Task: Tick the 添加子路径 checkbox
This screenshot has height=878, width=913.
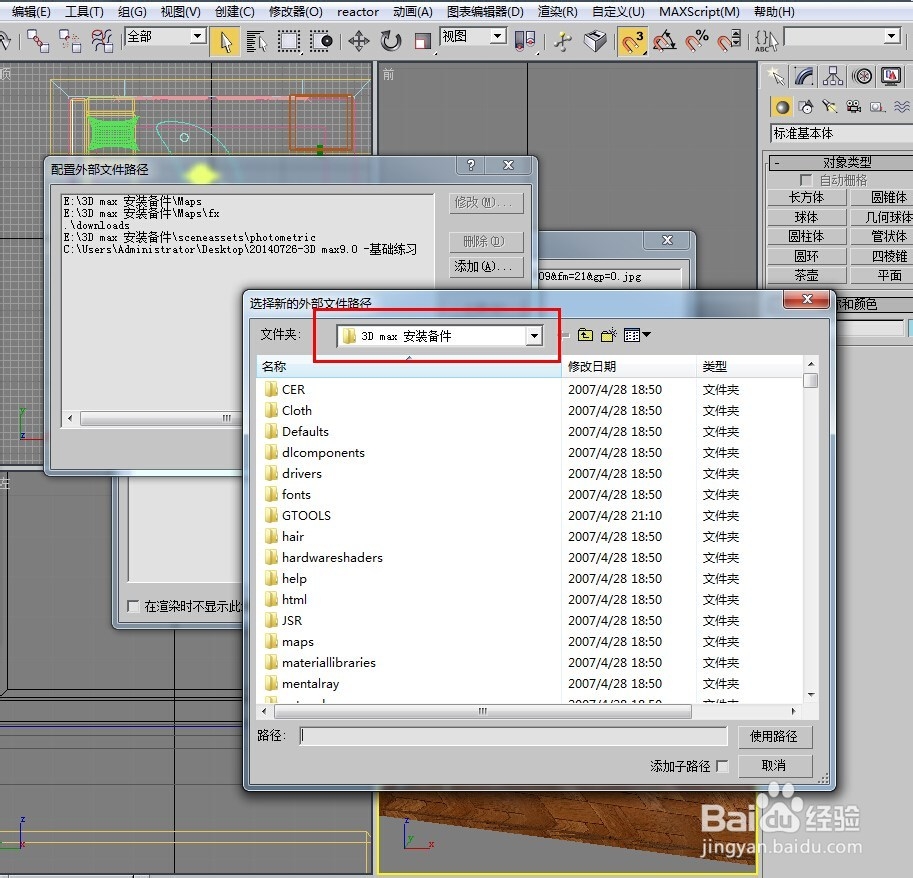Action: tap(722, 766)
